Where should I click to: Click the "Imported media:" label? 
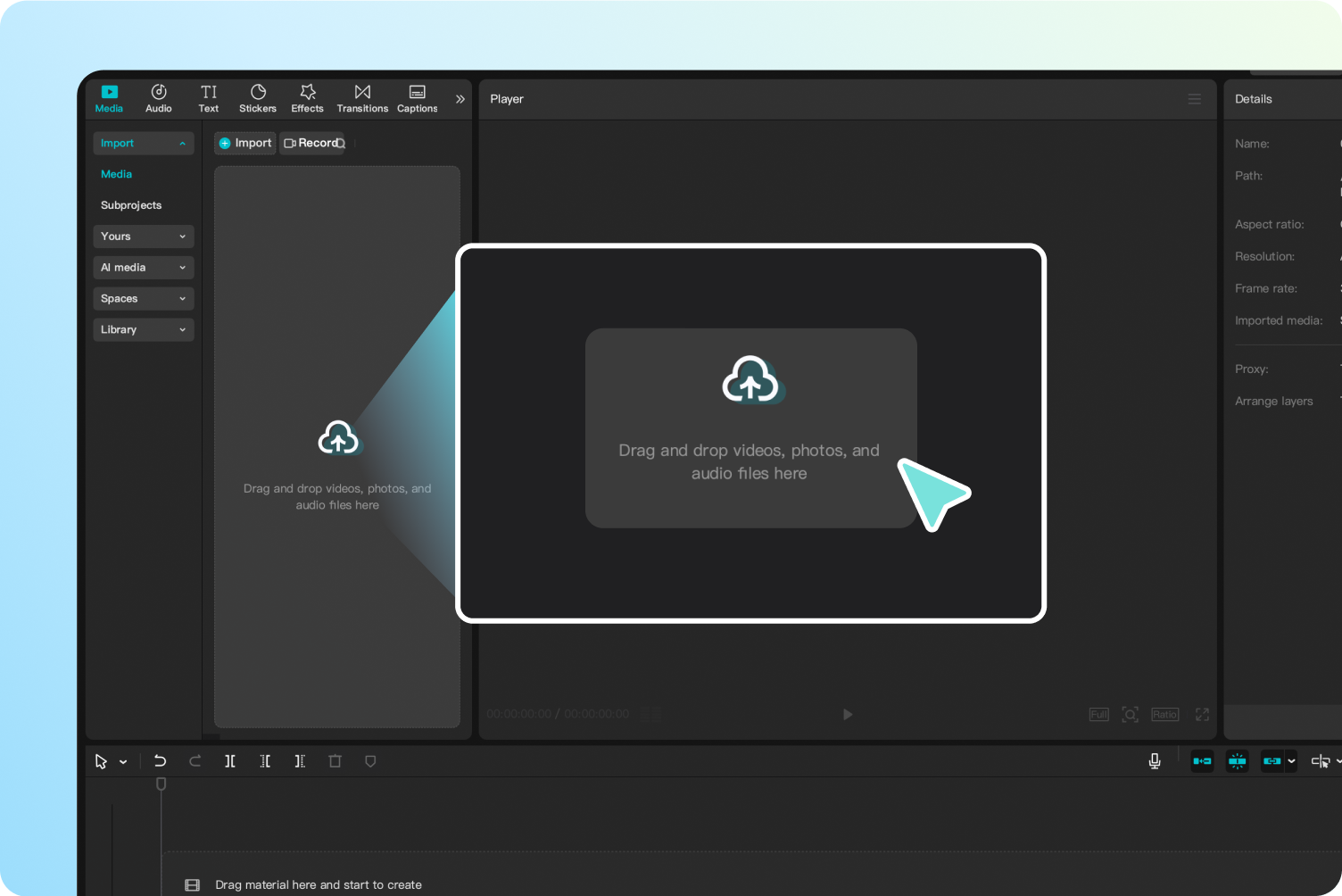tap(1279, 321)
